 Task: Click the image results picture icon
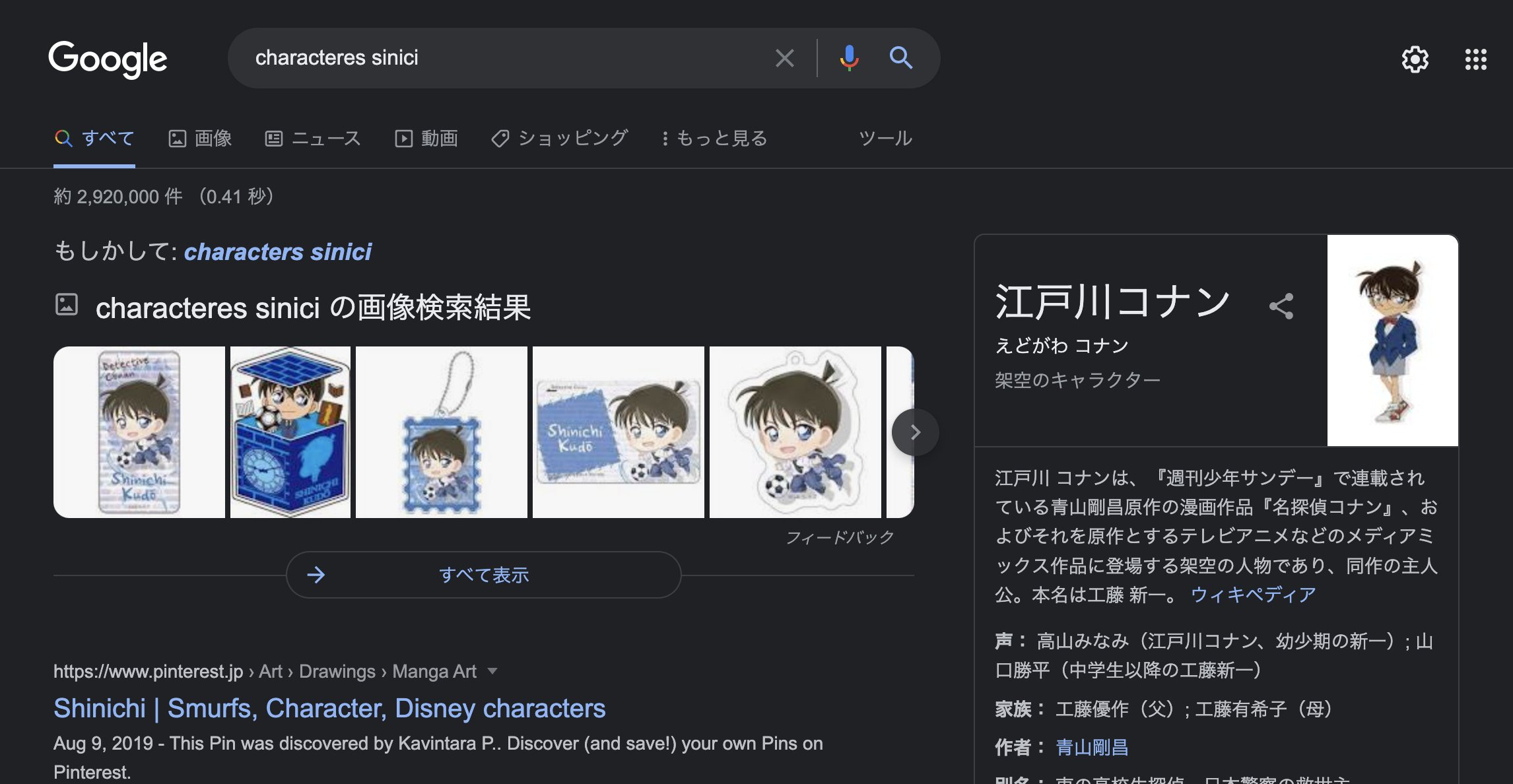(67, 304)
